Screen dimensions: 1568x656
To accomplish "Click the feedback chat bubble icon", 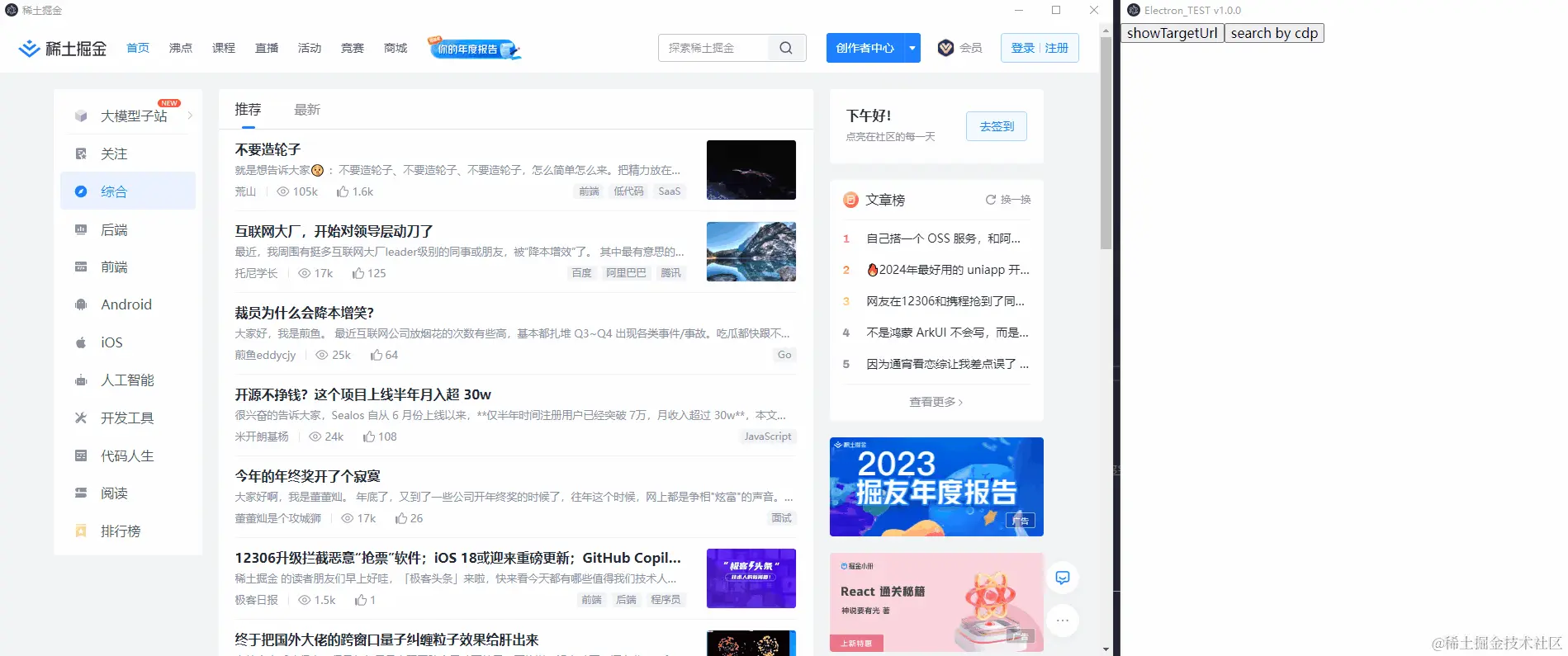I will click(x=1063, y=578).
